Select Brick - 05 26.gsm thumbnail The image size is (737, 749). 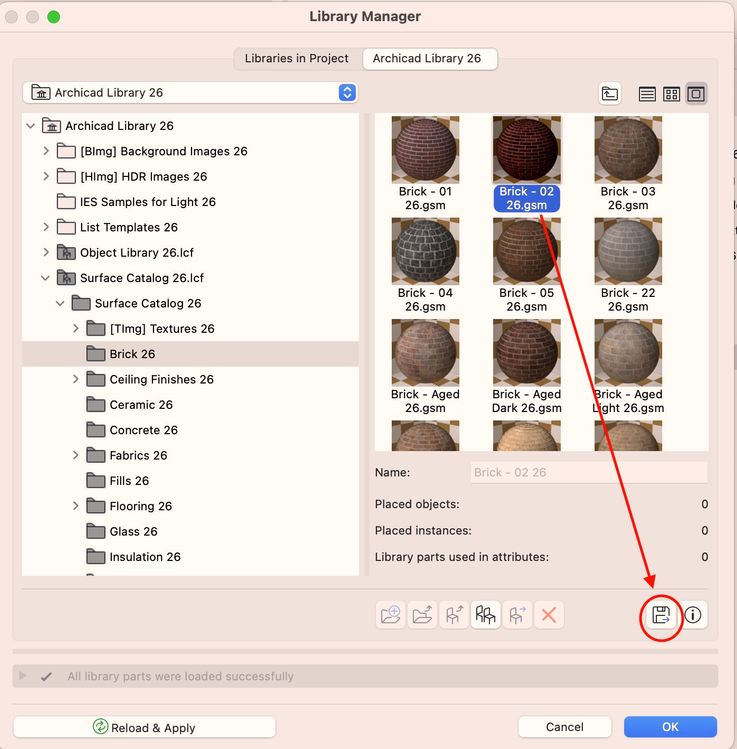click(526, 251)
